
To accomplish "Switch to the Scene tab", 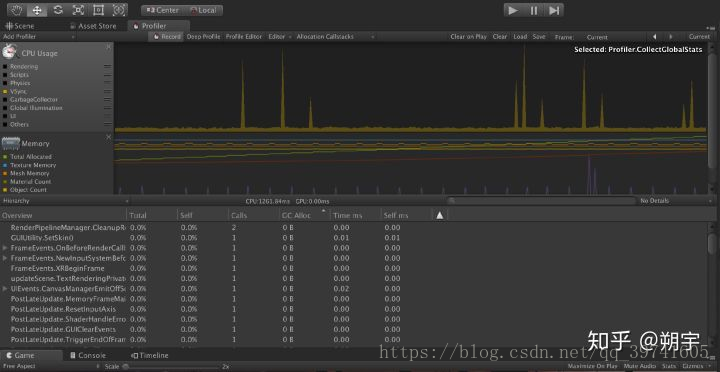I will point(20,26).
